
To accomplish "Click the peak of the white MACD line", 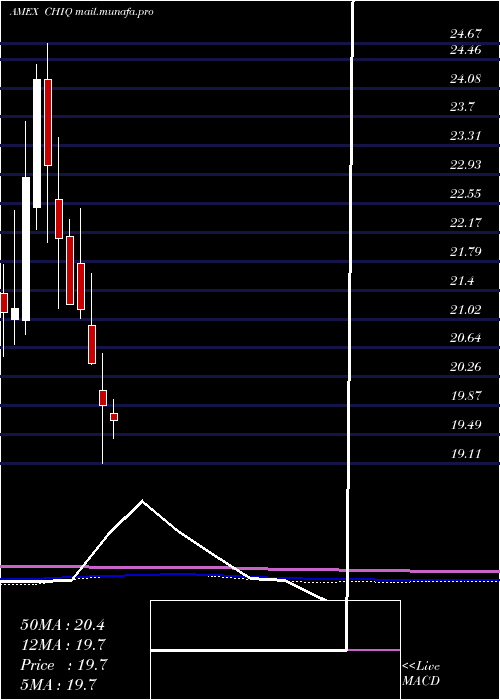I will coord(142,501).
